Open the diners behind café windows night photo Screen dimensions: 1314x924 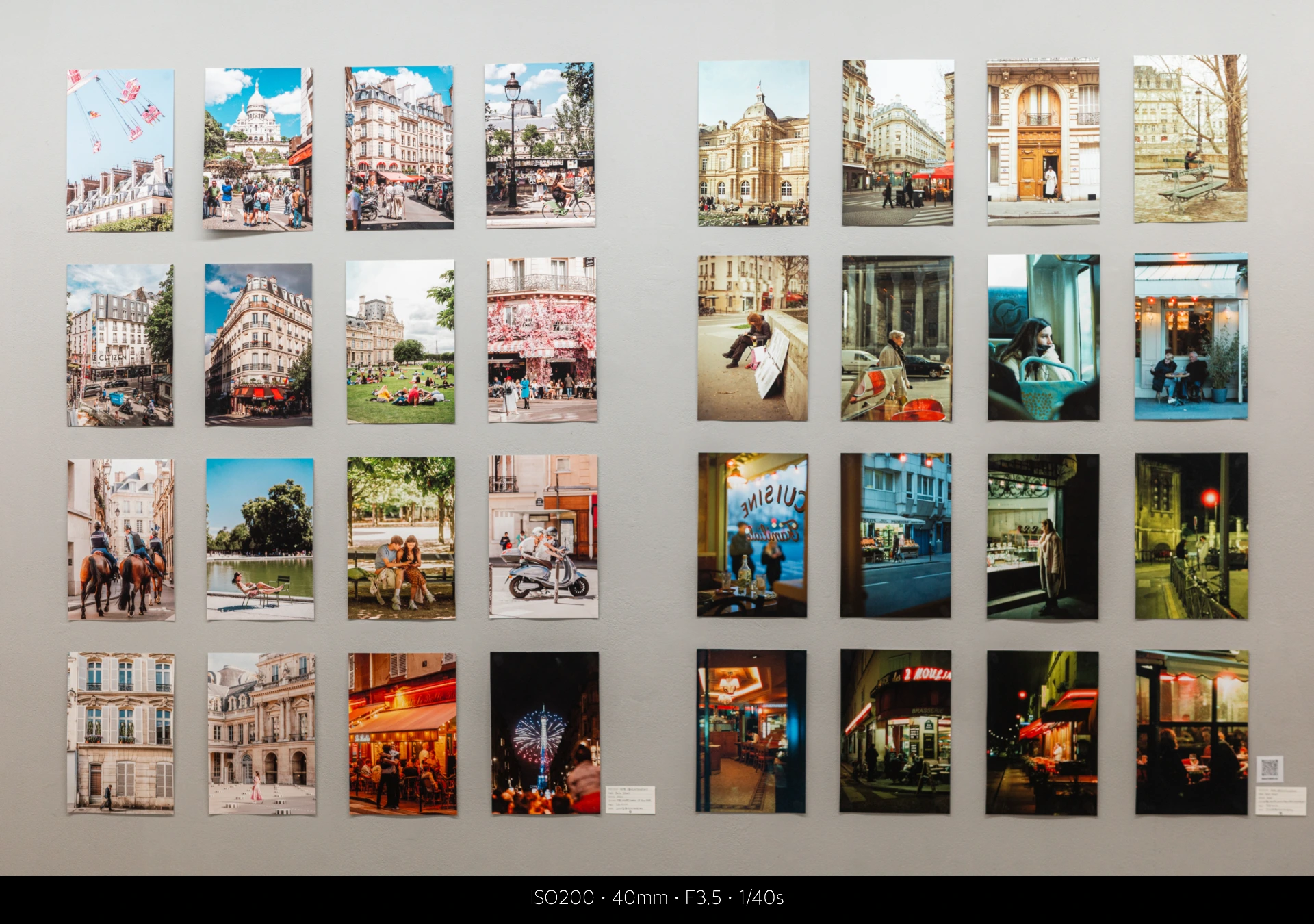point(1192,732)
